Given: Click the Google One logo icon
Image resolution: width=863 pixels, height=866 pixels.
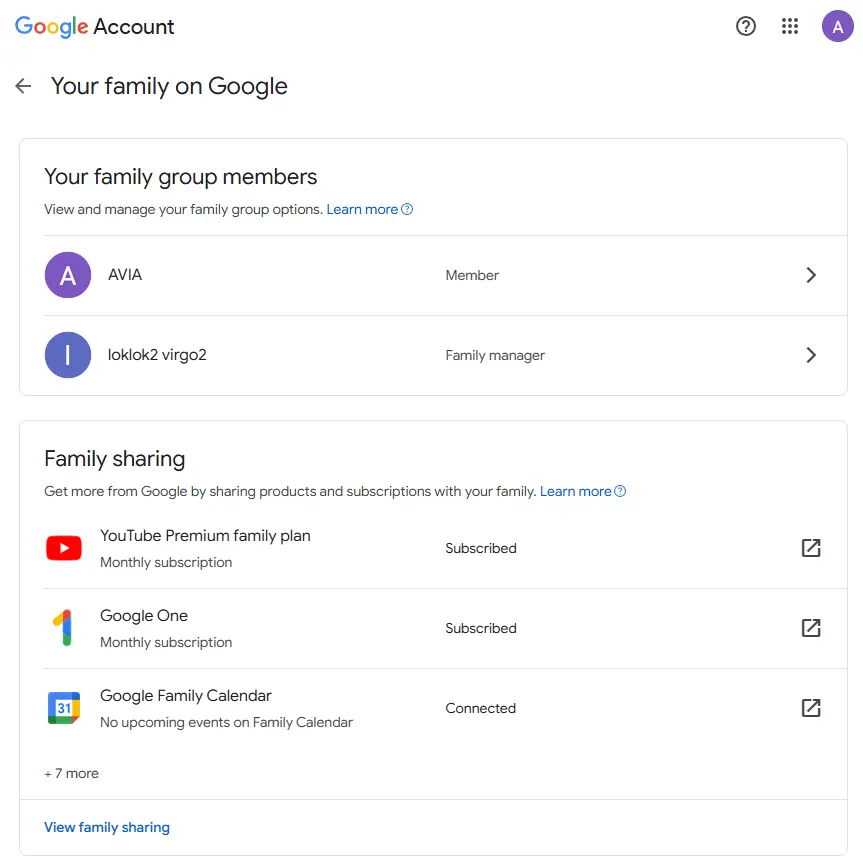Looking at the screenshot, I should coord(63,628).
